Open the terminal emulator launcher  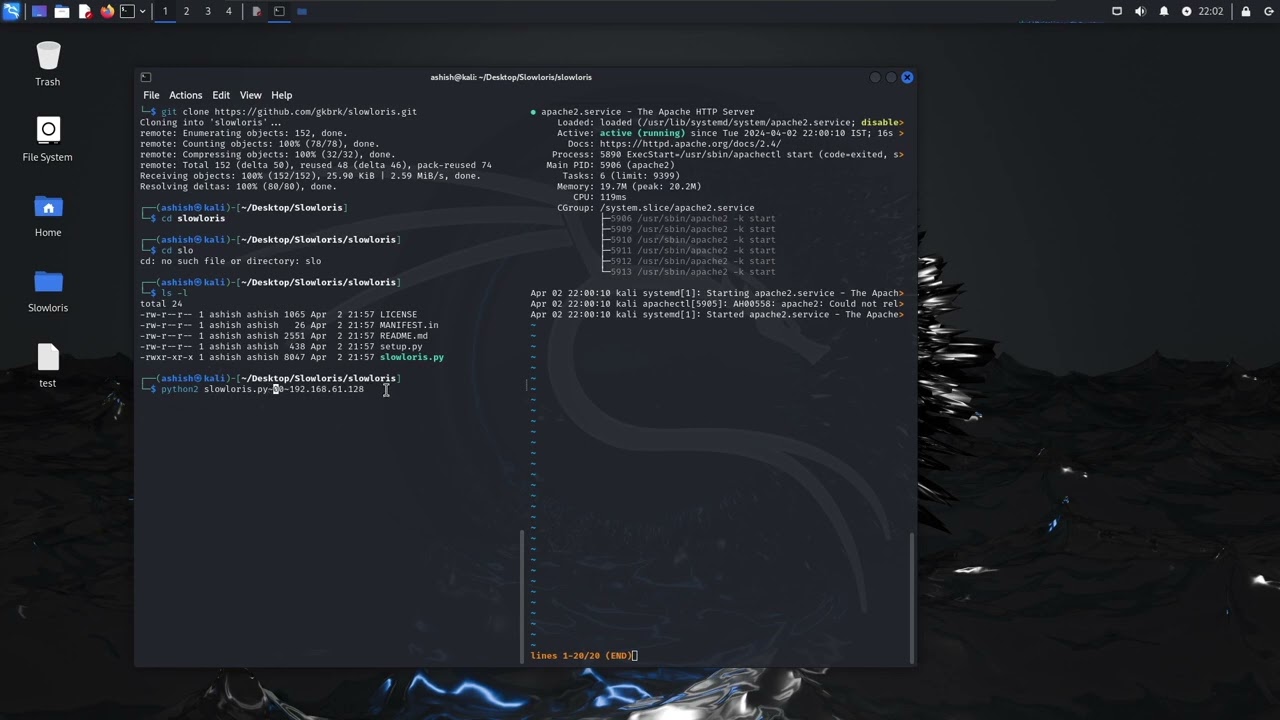127,11
